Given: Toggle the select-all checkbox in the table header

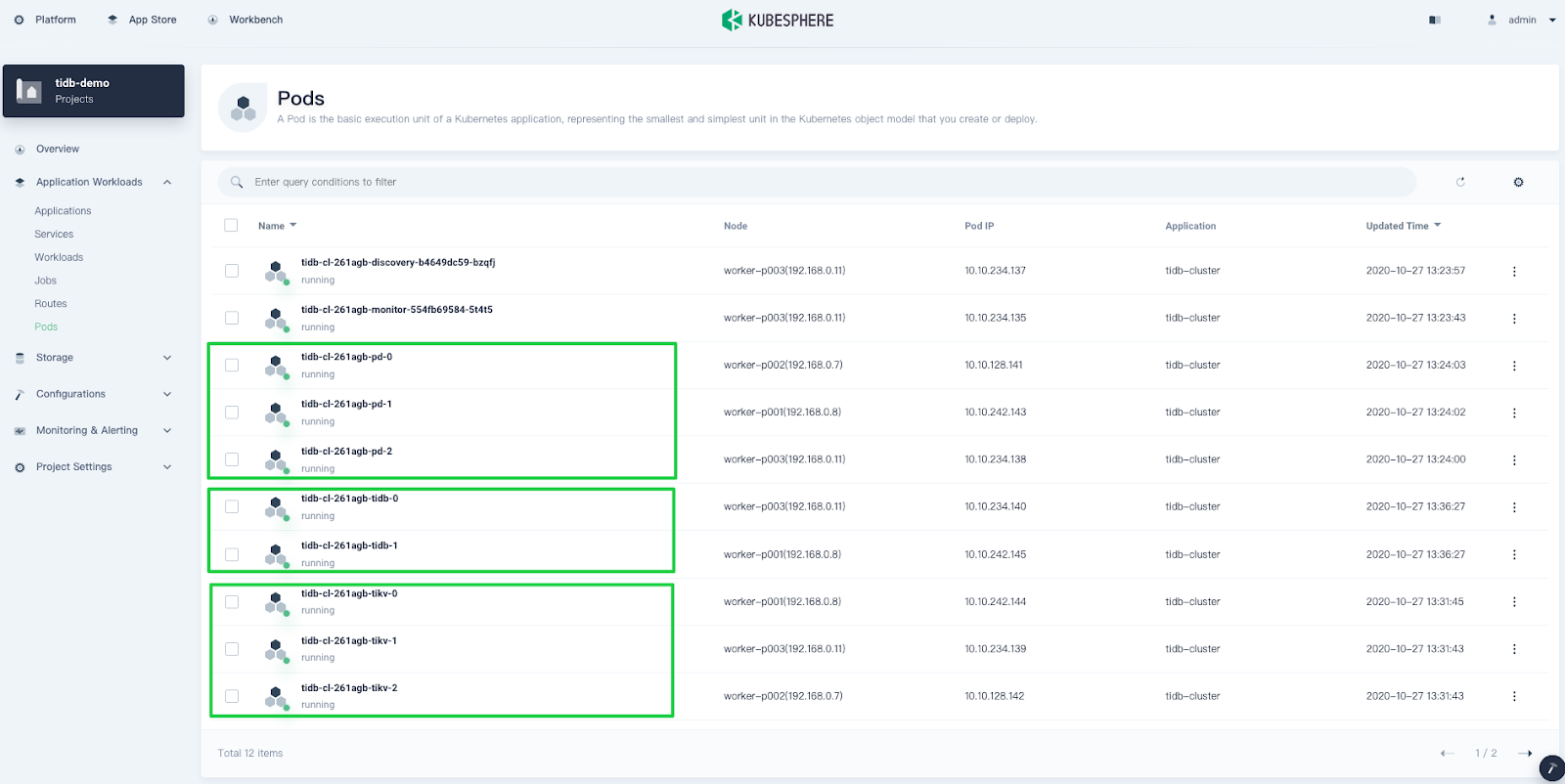Looking at the screenshot, I should click(x=231, y=226).
